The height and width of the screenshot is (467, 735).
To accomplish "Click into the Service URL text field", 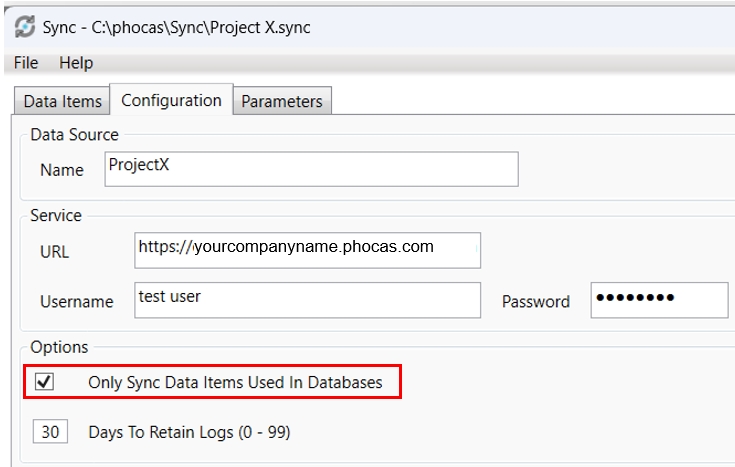I will (x=308, y=250).
